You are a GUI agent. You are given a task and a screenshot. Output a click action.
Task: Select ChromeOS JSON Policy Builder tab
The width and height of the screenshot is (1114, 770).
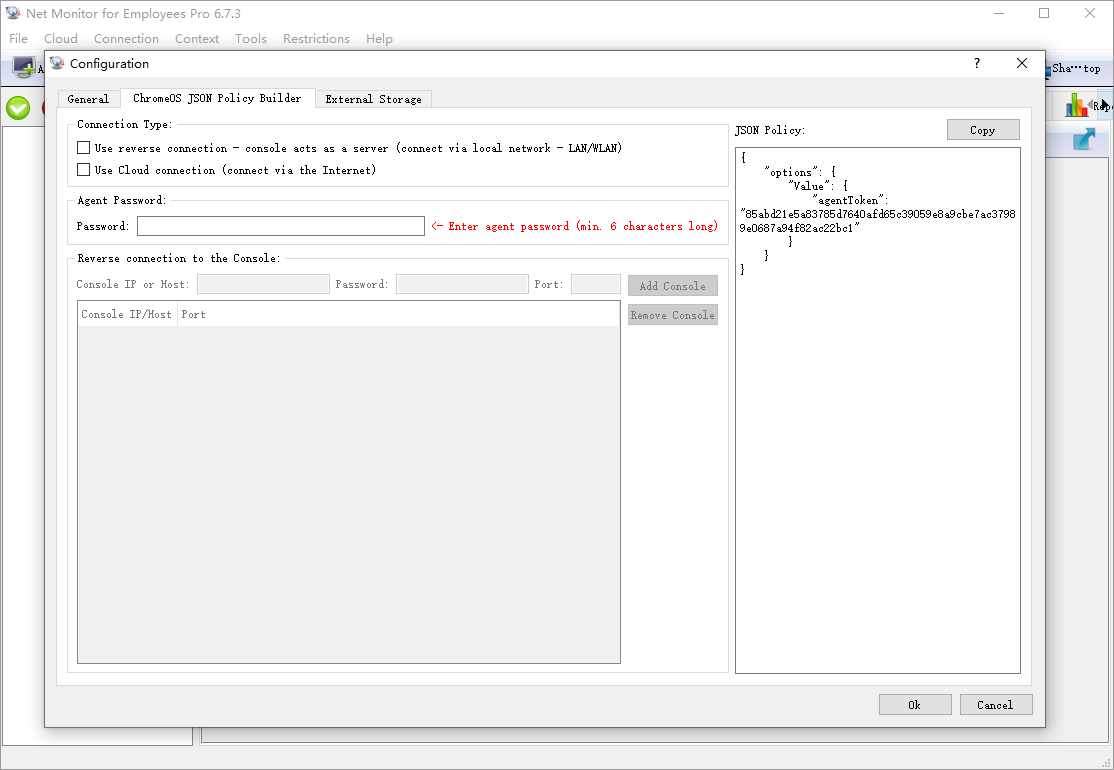pos(217,98)
